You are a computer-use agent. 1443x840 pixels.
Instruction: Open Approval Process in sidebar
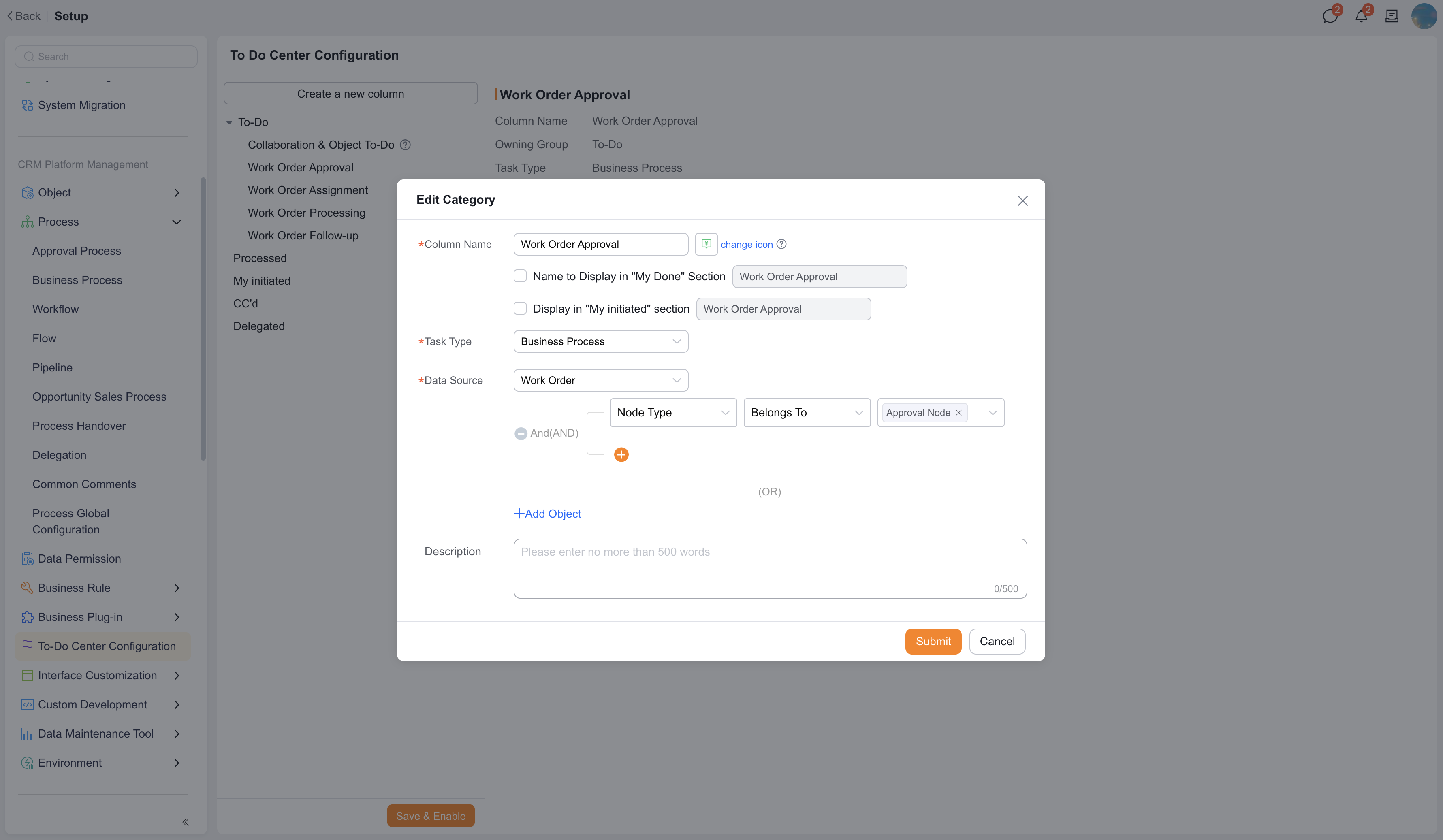77,251
